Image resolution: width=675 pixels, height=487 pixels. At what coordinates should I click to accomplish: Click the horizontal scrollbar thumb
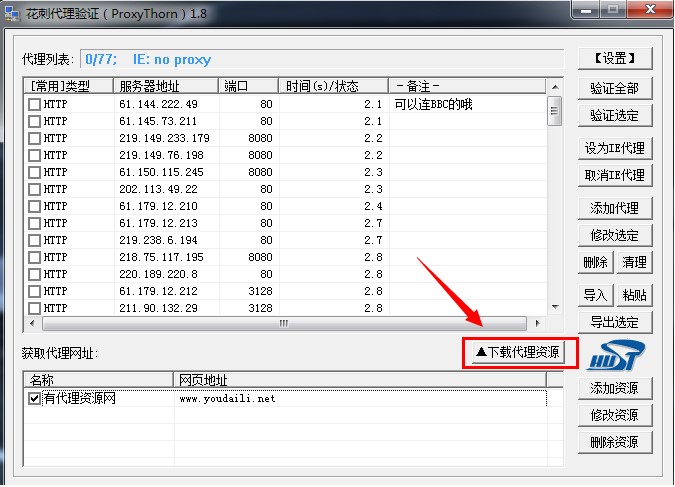click(284, 323)
